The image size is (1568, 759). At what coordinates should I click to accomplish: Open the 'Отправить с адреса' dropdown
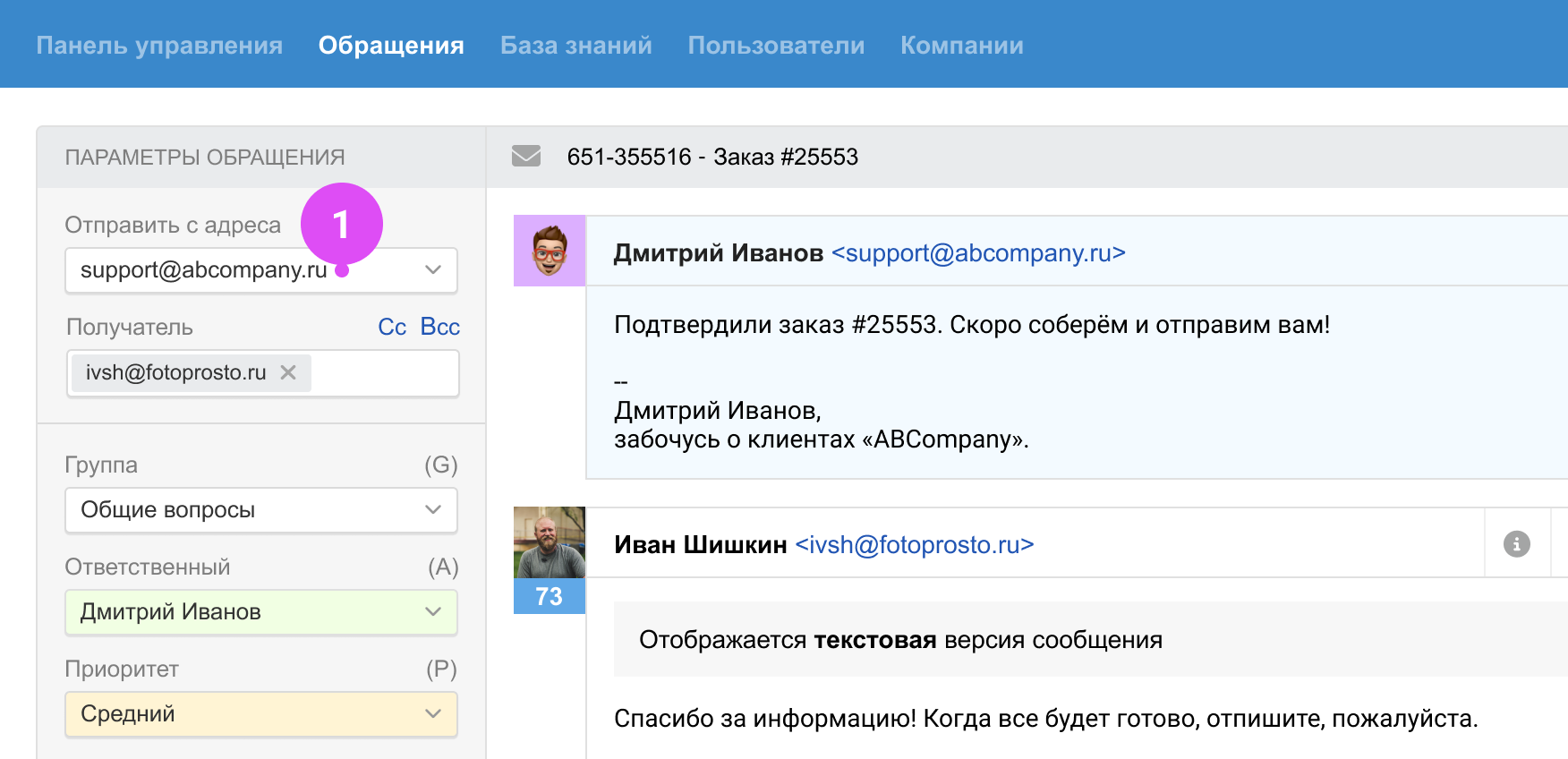point(260,270)
